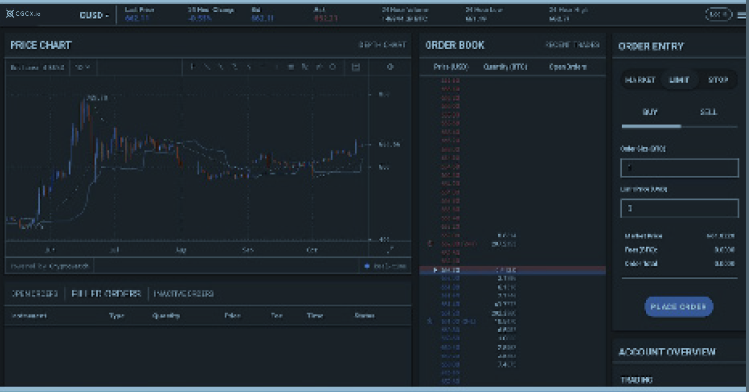This screenshot has width=749, height=392.
Task: Open chart settings gear icon
Action: (390, 67)
